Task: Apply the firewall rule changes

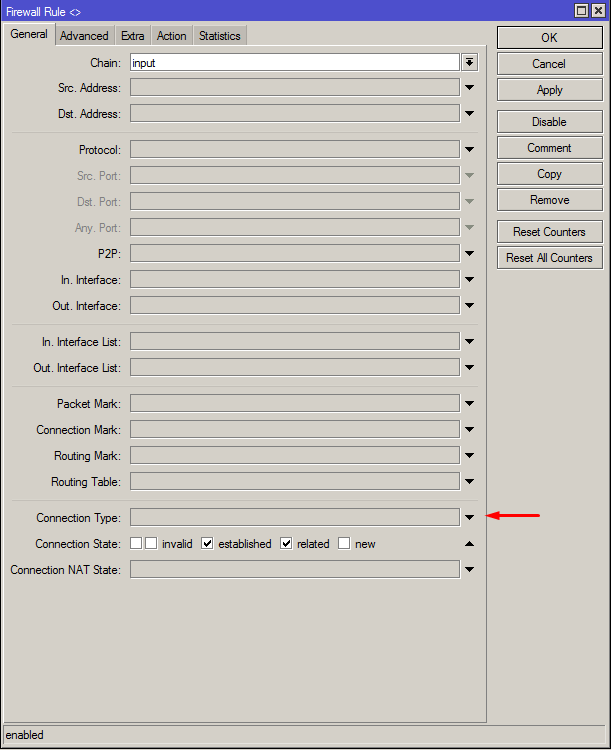Action: click(549, 90)
